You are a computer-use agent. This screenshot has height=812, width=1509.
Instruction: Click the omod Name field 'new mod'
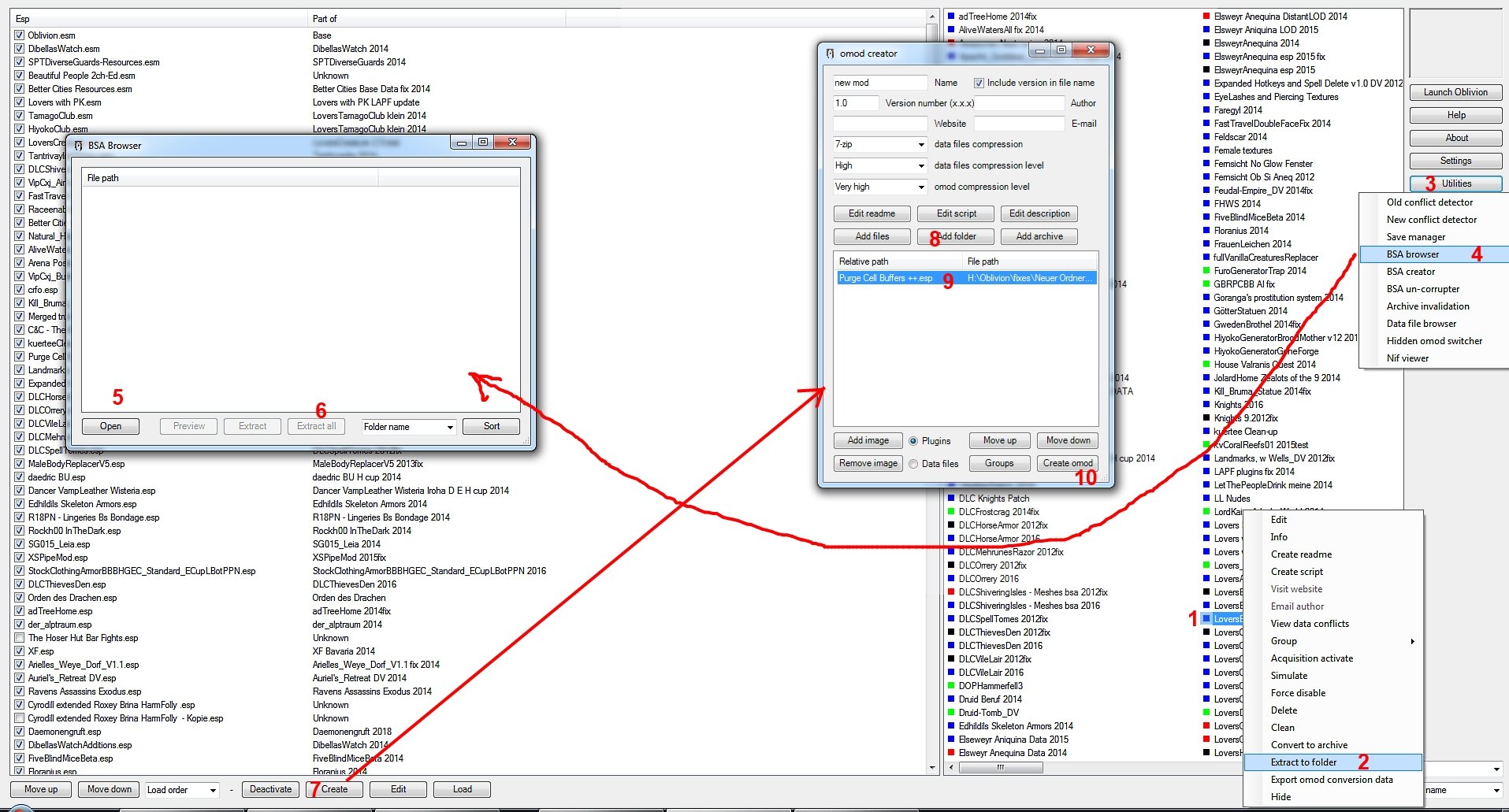tap(879, 83)
